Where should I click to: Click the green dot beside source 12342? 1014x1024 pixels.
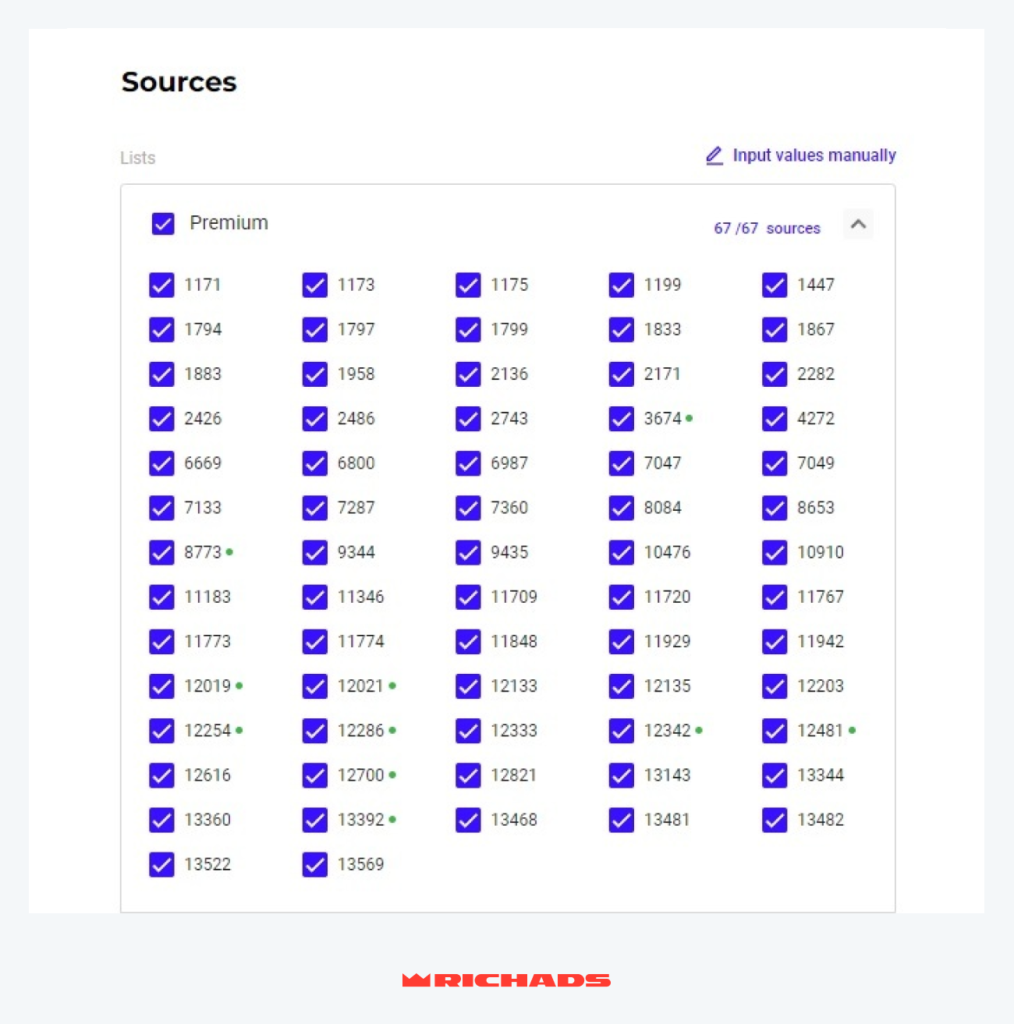pos(699,730)
